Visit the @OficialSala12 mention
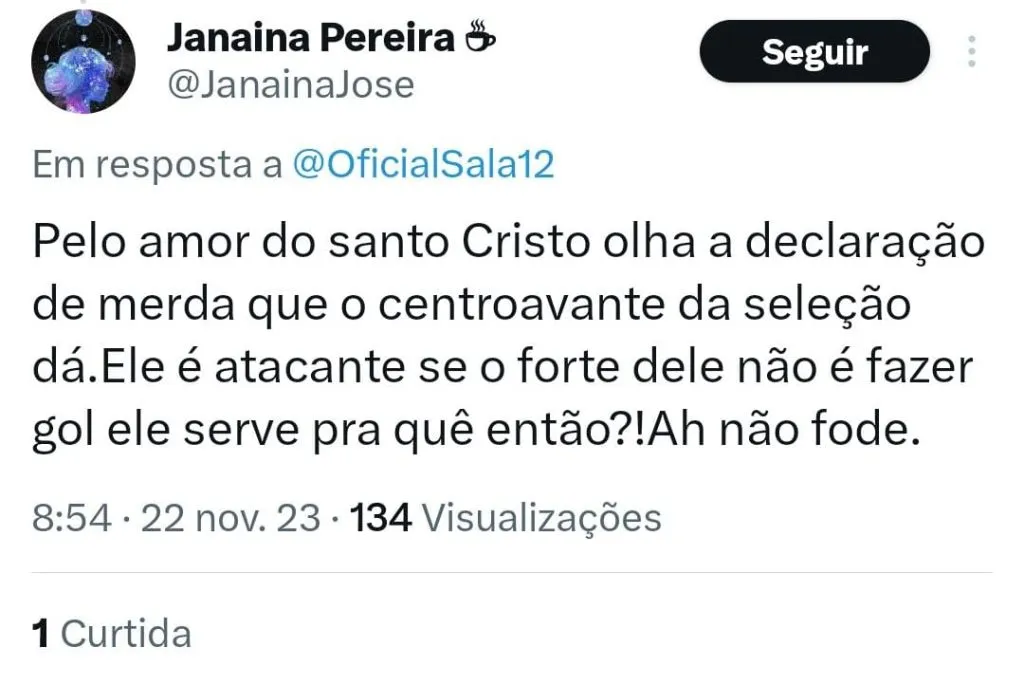Viewport: 1024px width, 684px height. tap(422, 165)
